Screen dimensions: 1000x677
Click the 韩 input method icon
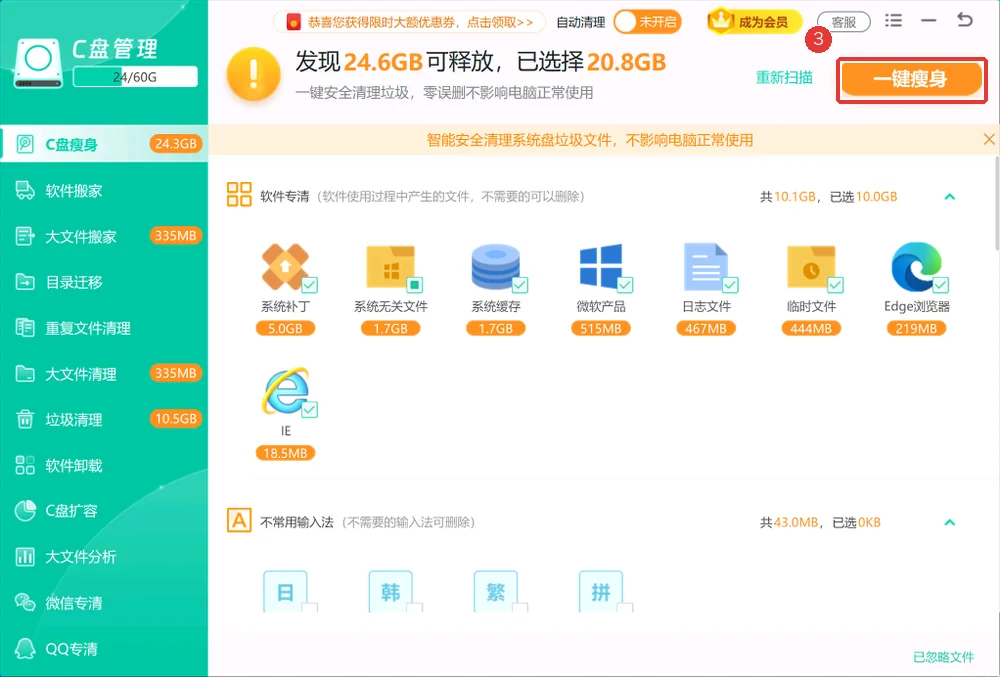coord(390,592)
